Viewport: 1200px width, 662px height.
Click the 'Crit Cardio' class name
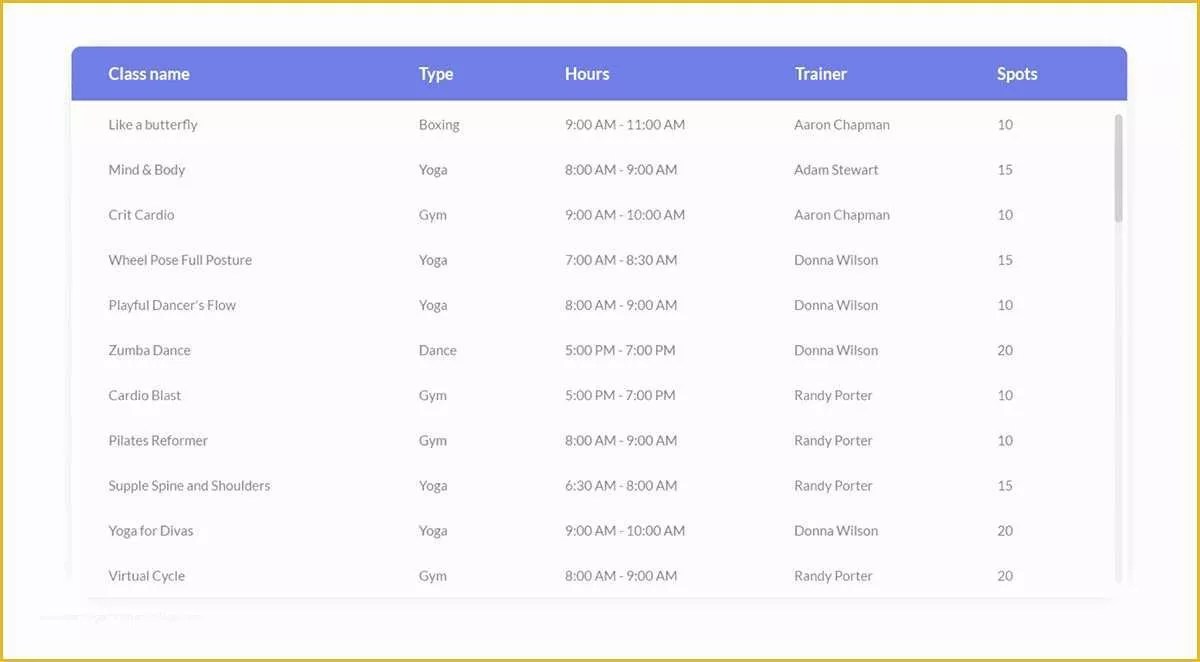pos(141,214)
